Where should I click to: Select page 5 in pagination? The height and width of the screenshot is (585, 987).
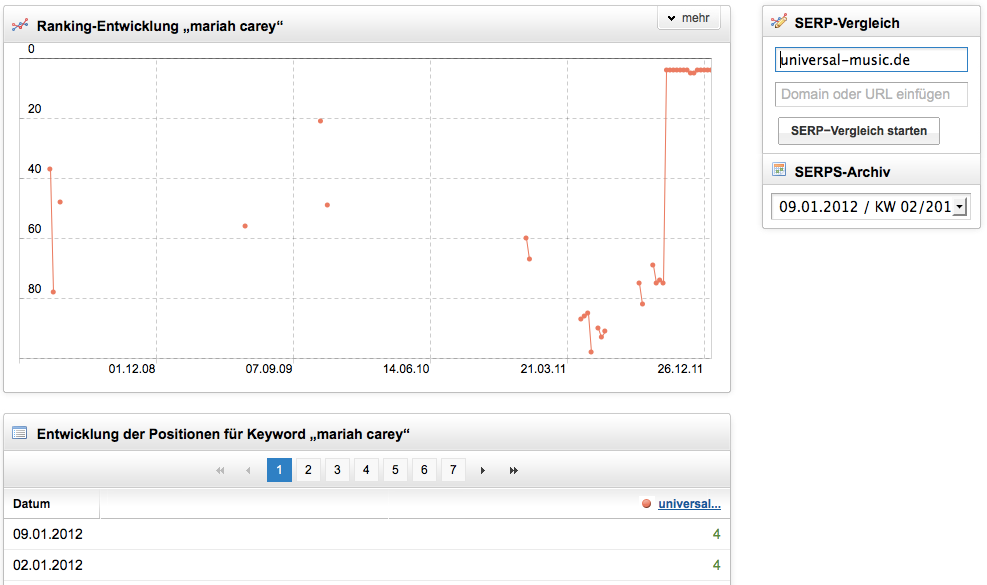point(395,470)
